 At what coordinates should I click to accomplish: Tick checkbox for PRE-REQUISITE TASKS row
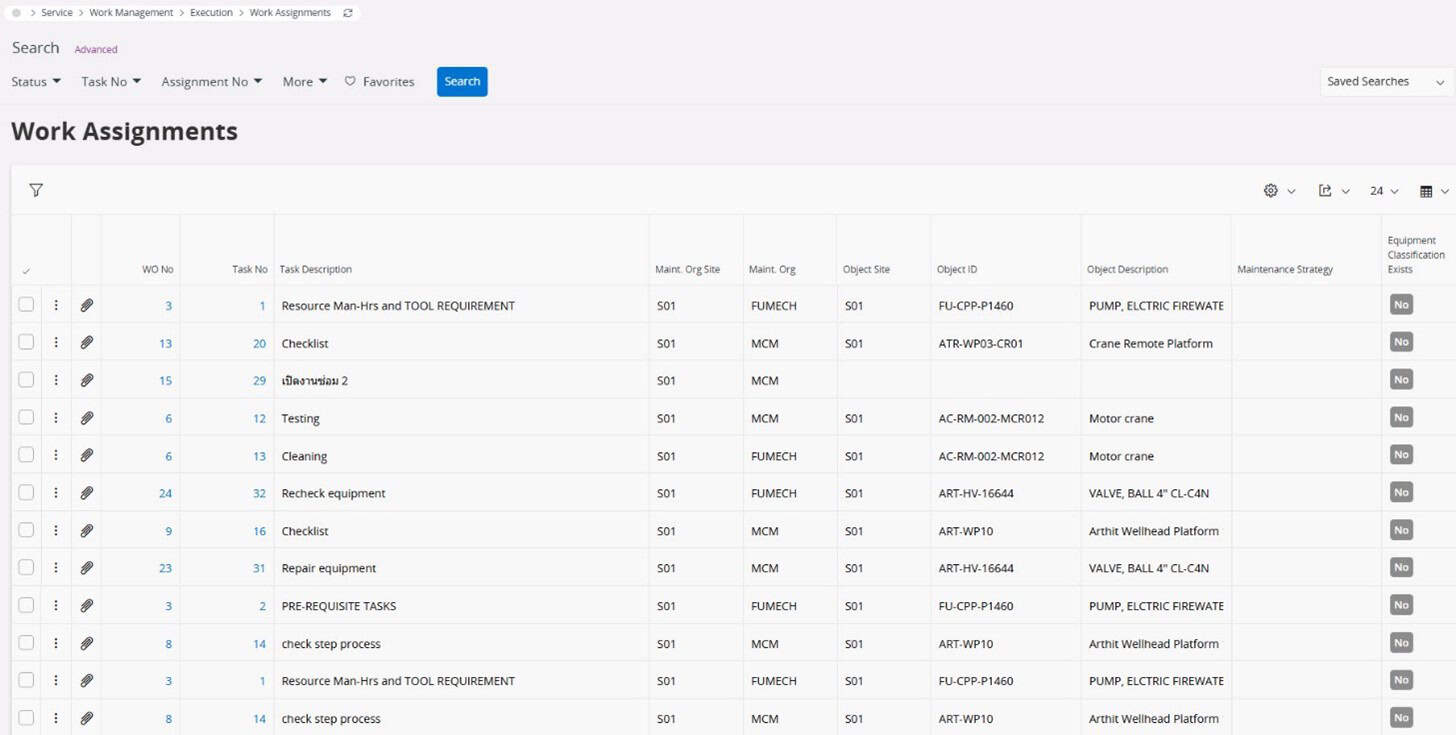point(26,605)
